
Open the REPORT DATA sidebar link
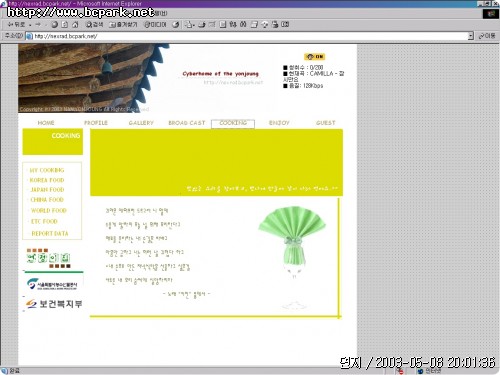click(x=50, y=233)
